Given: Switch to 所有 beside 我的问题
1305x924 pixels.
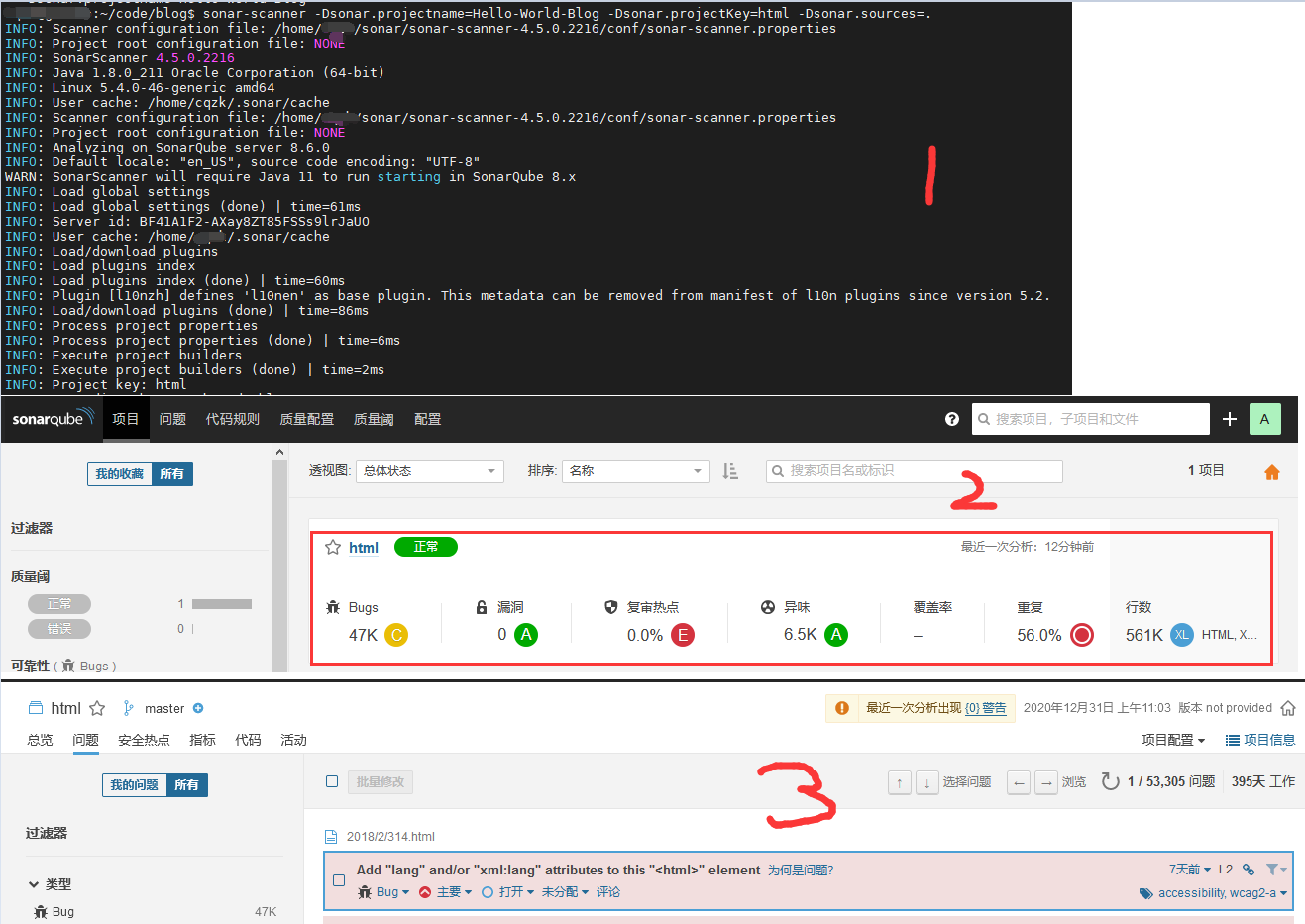Looking at the screenshot, I should 187,785.
